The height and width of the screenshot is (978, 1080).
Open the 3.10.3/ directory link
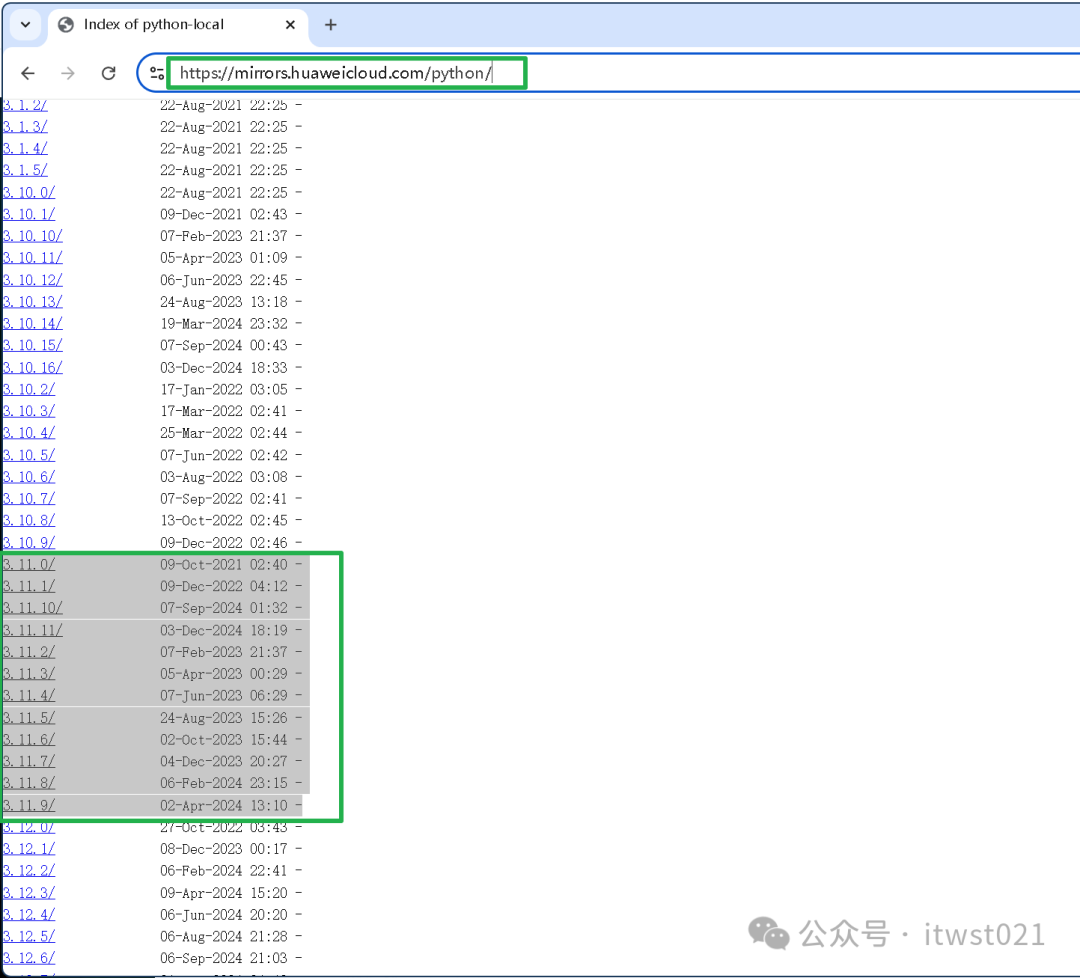[x=29, y=411]
